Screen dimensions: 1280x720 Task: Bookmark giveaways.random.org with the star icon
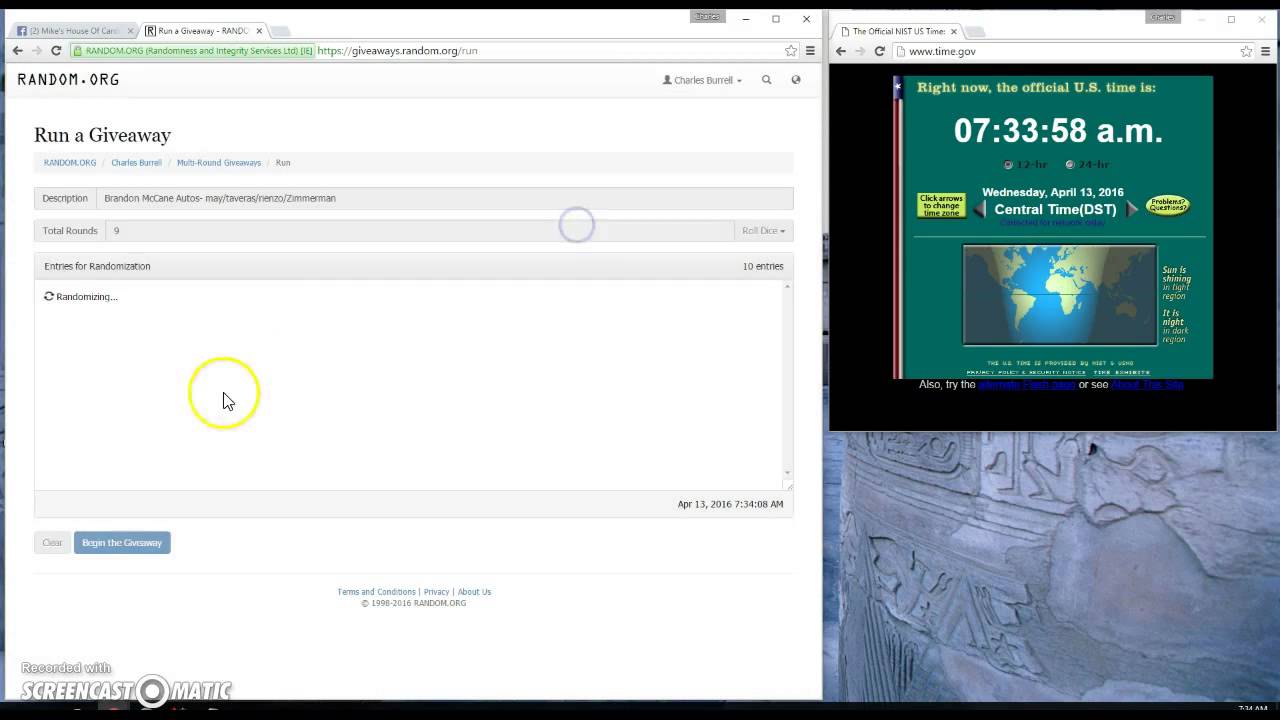click(791, 51)
